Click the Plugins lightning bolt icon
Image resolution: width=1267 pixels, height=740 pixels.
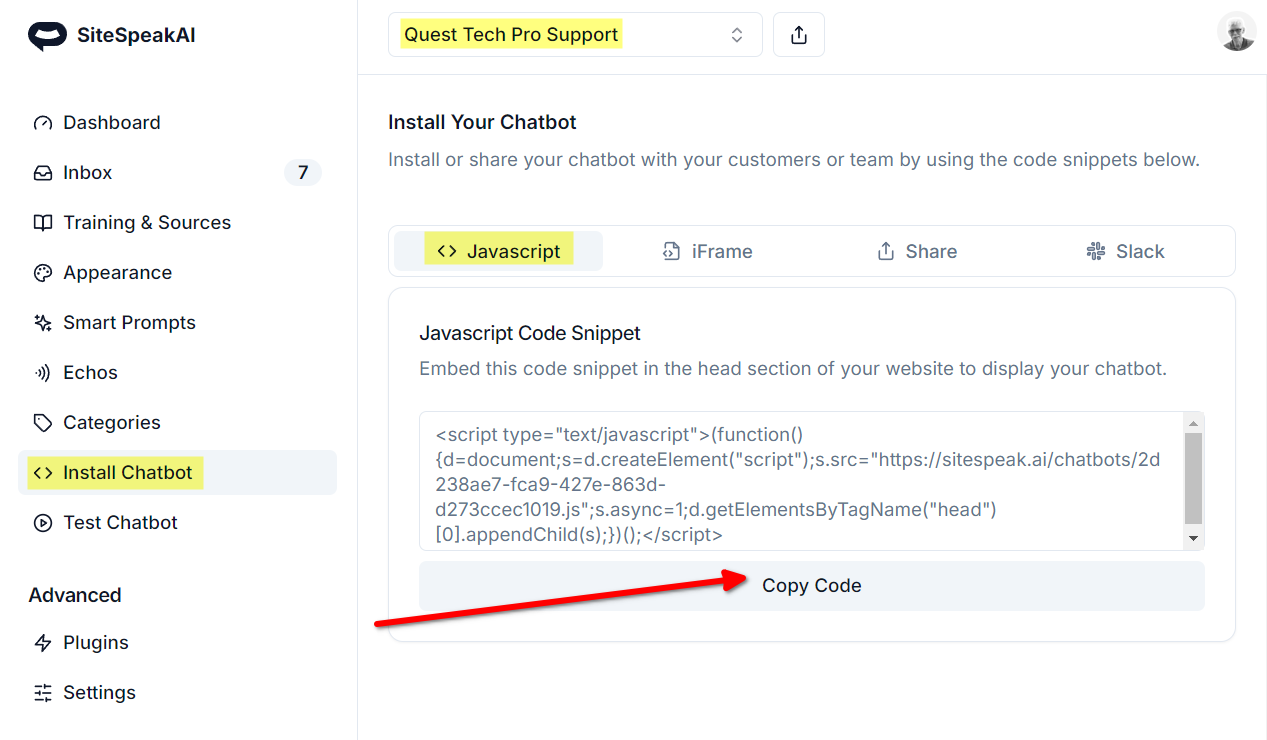click(42, 643)
